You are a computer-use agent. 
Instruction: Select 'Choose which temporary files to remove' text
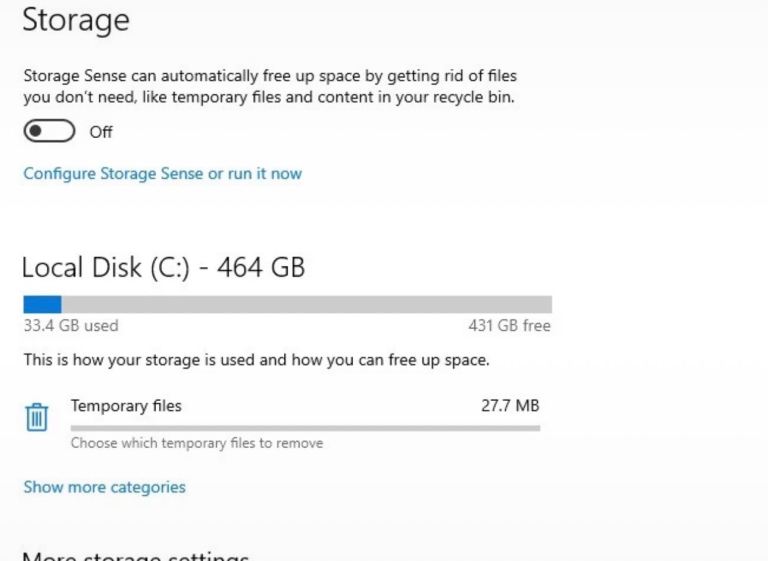click(x=197, y=443)
